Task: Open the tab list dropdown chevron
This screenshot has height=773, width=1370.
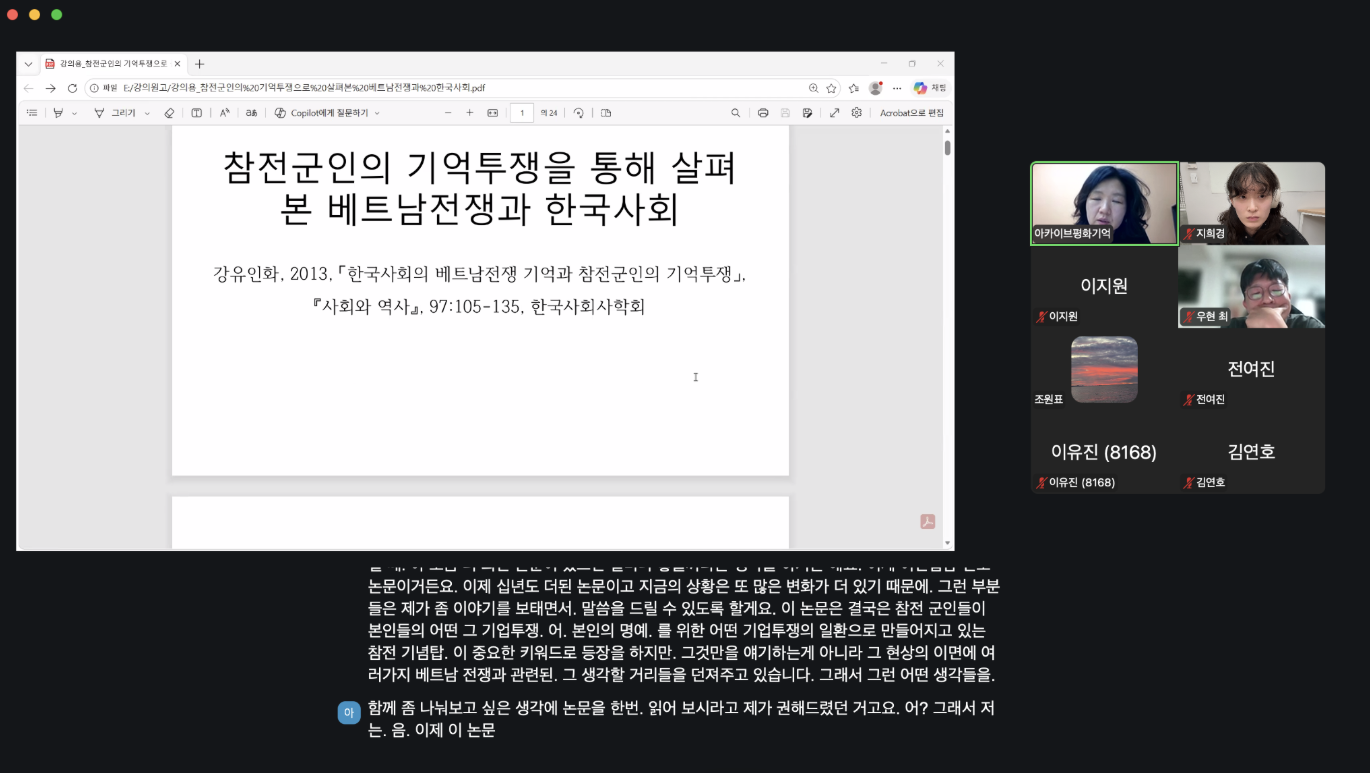Action: point(28,64)
